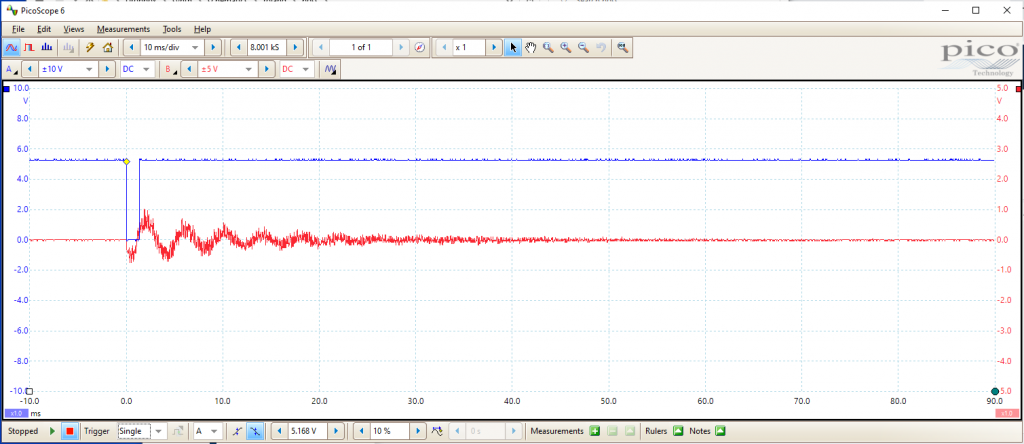This screenshot has height=444, width=1024.
Task: Open the math channels waveform button
Action: click(x=330, y=69)
